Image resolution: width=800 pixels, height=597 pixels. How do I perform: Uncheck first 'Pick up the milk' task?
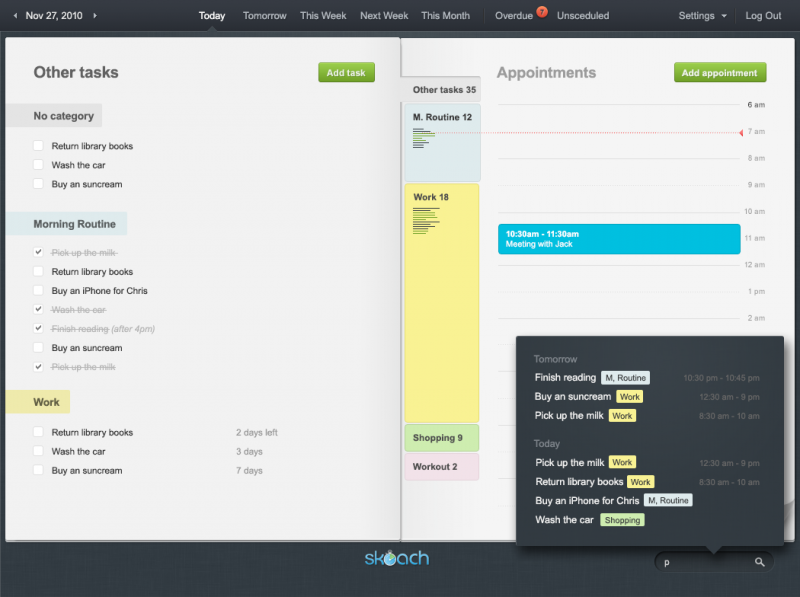(38, 253)
